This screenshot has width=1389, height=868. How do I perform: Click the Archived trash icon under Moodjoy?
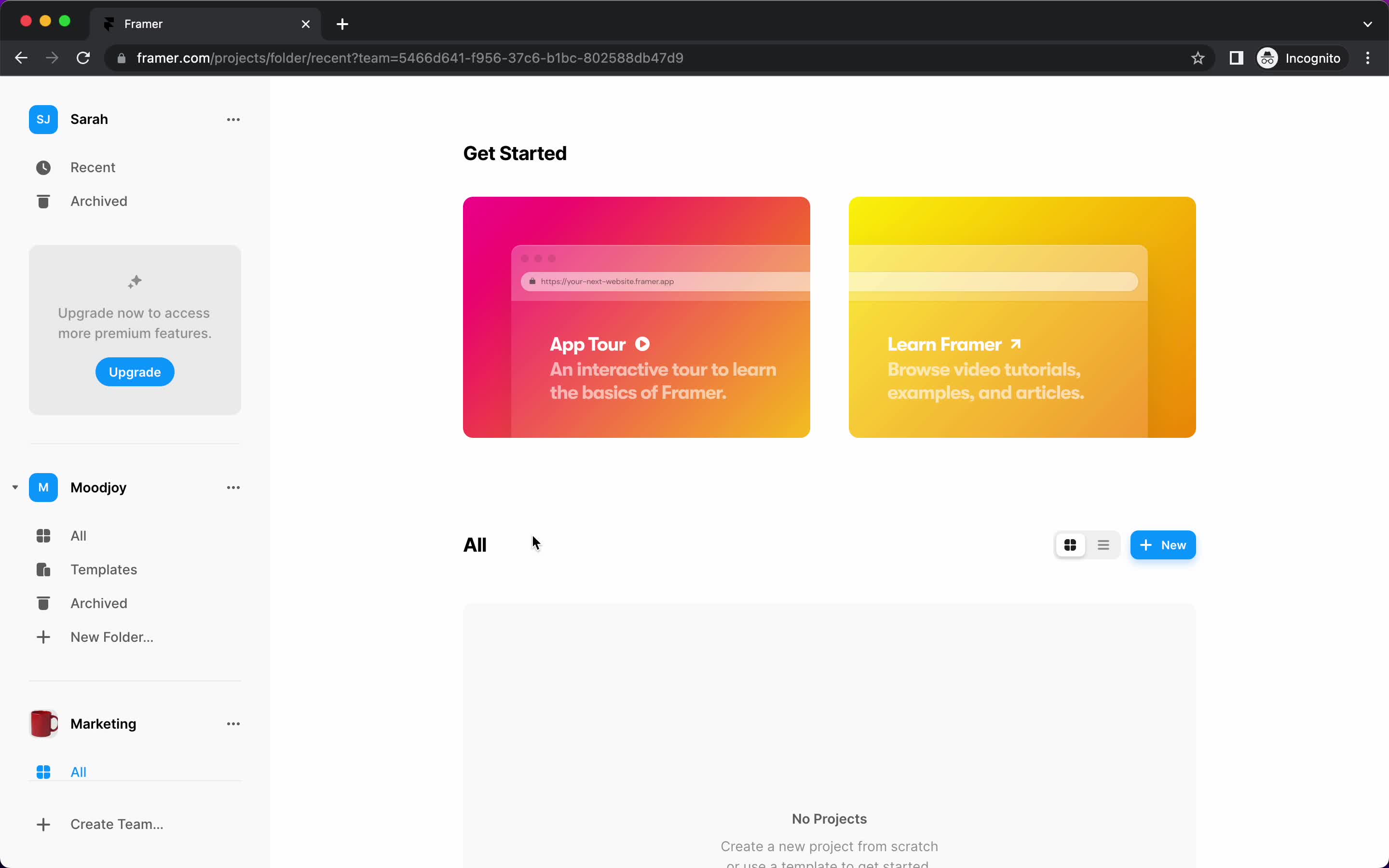point(43,603)
